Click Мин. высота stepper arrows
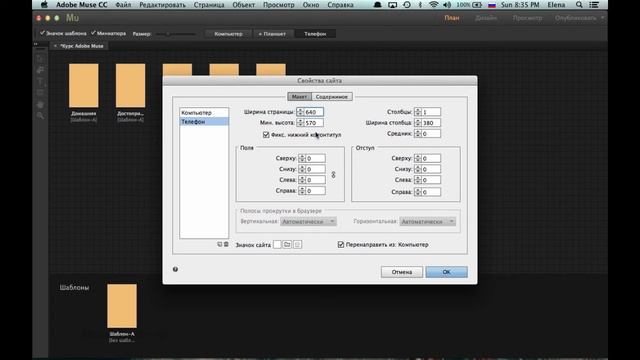This screenshot has height=360, width=640. click(x=300, y=122)
